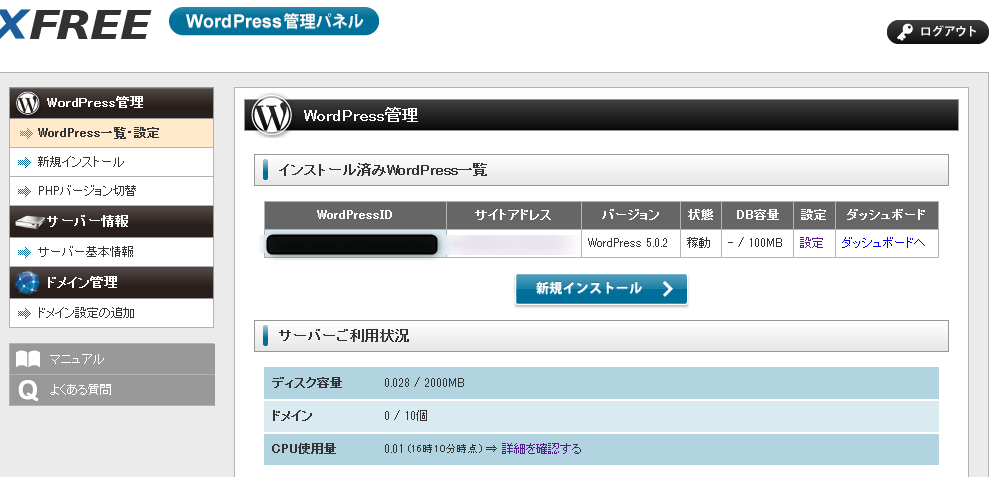Click the WordPressID column header
This screenshot has height=477, width=989.
tap(355, 215)
